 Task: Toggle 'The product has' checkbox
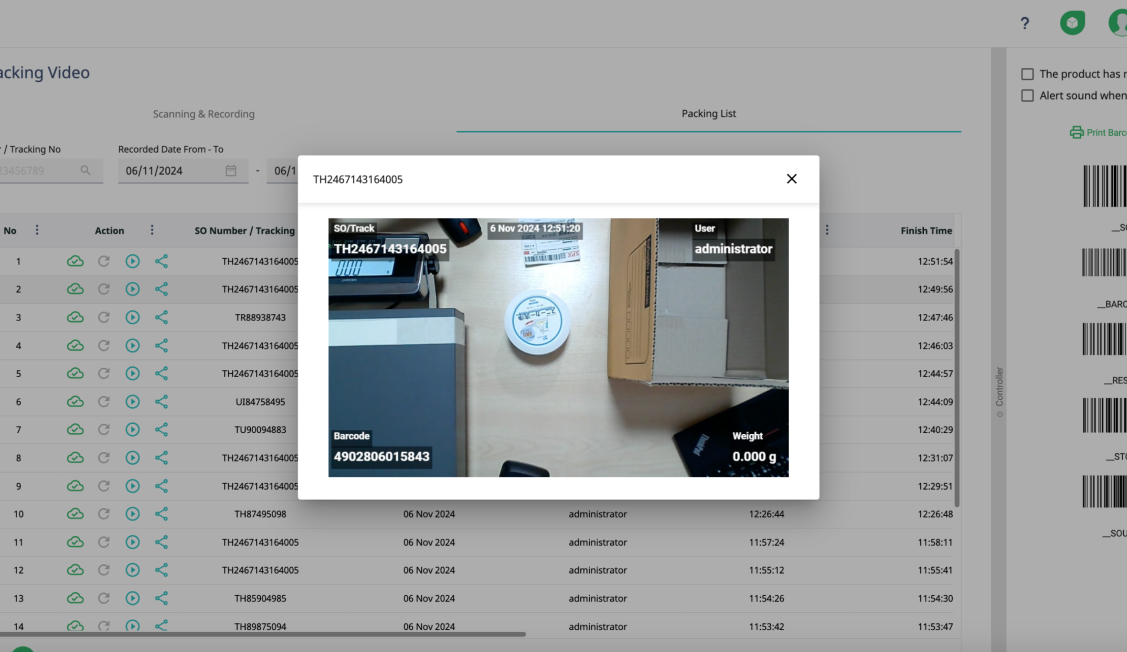1027,74
